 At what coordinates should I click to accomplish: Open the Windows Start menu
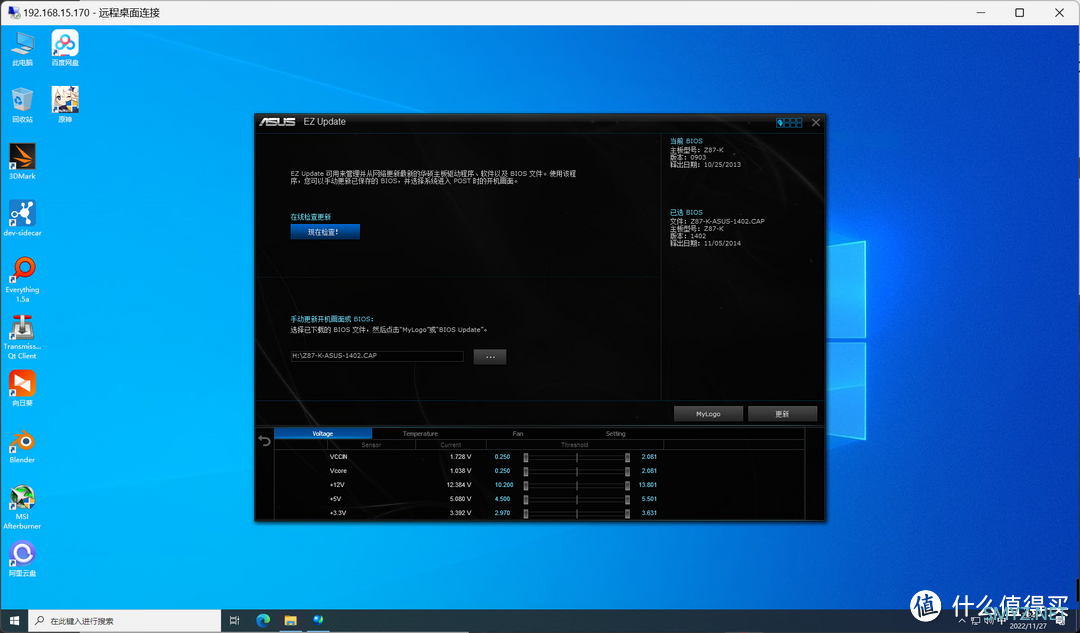tap(14, 621)
